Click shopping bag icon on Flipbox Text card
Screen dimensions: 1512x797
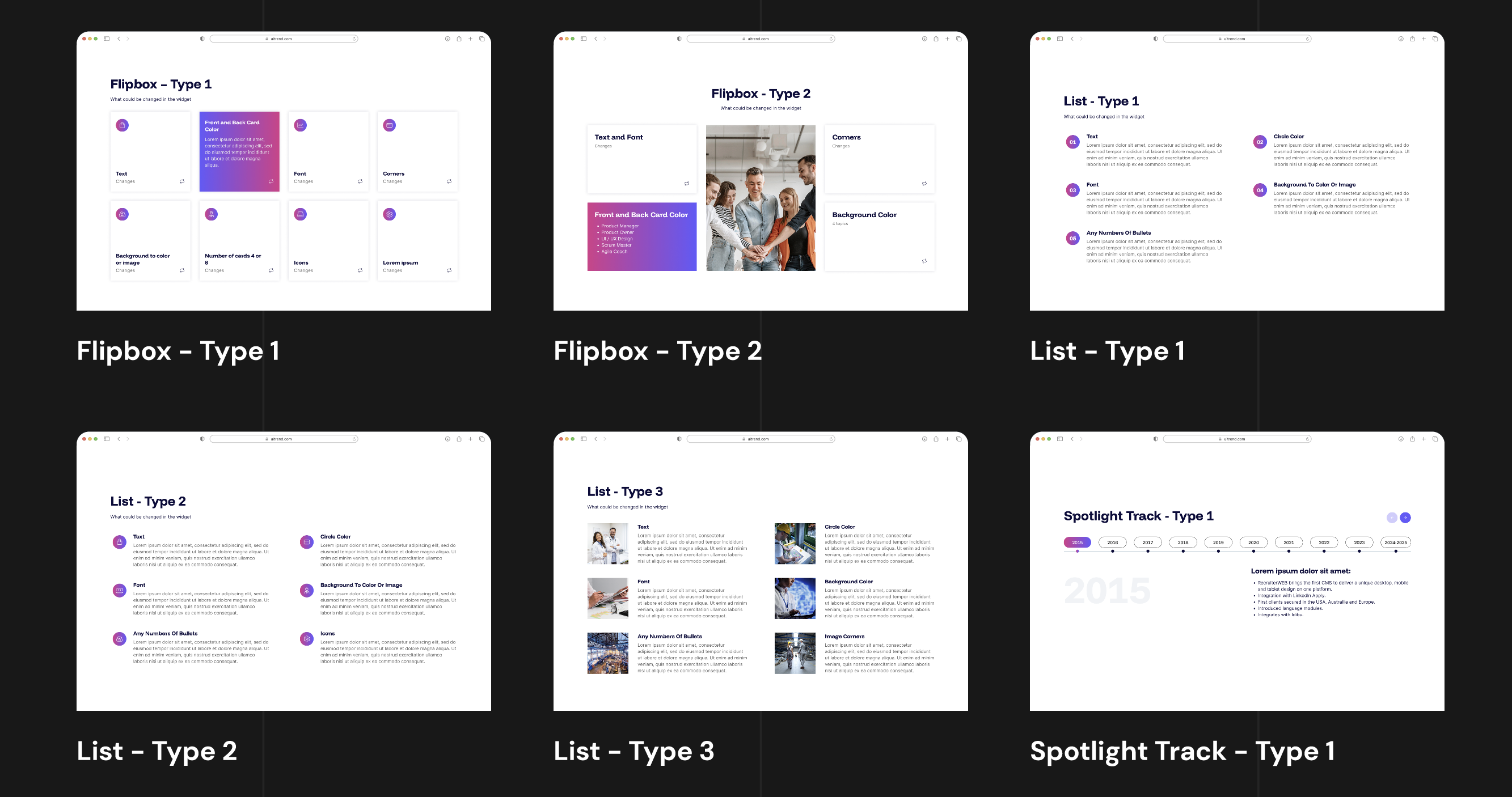pos(122,125)
